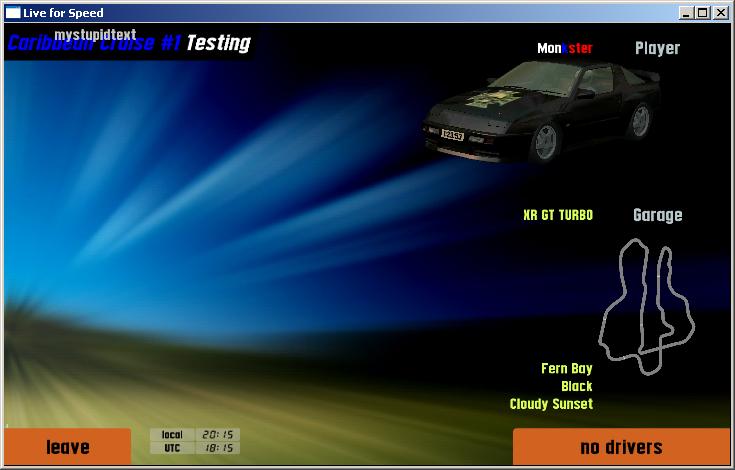Maximize the Live for Speed window
Screen dimensions: 735x470
[x=702, y=13]
